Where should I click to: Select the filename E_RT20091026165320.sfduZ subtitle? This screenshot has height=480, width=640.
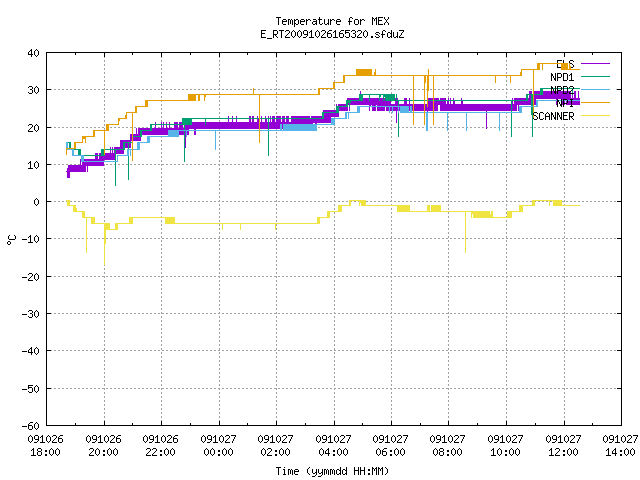(332, 34)
